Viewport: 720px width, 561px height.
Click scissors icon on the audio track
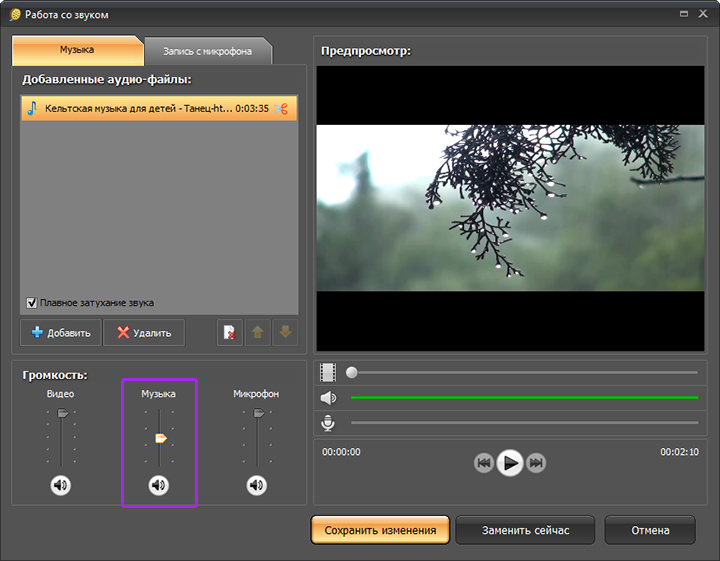point(283,109)
